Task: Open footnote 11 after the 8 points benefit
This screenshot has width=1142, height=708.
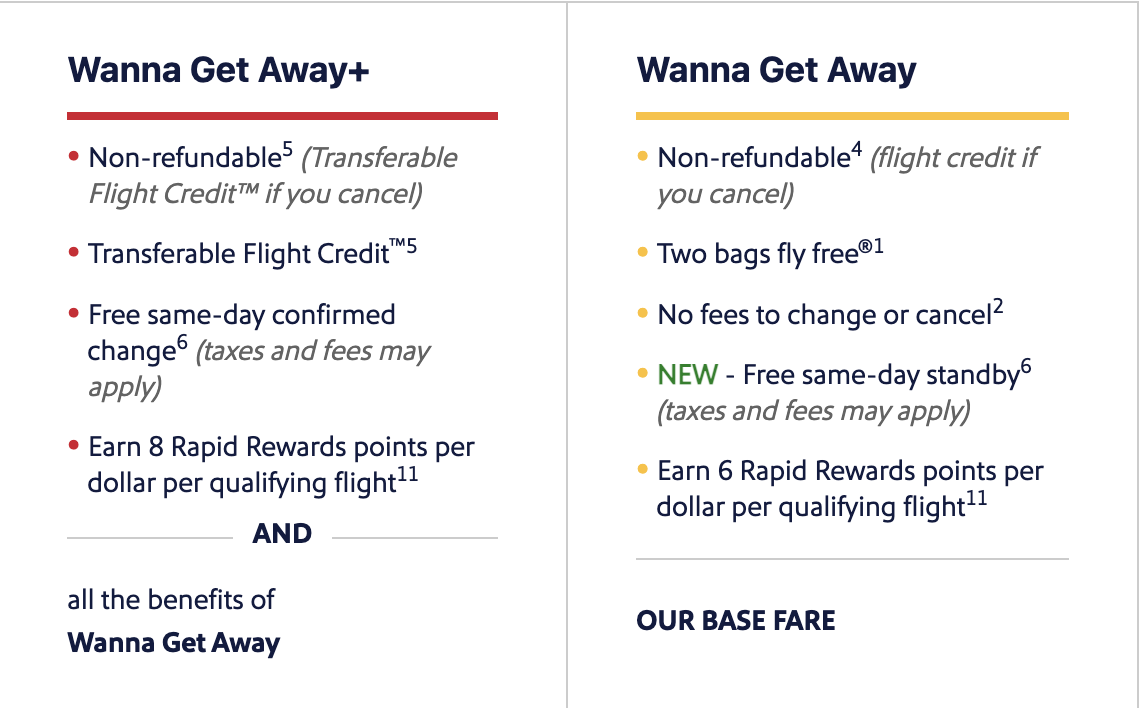Action: (408, 476)
